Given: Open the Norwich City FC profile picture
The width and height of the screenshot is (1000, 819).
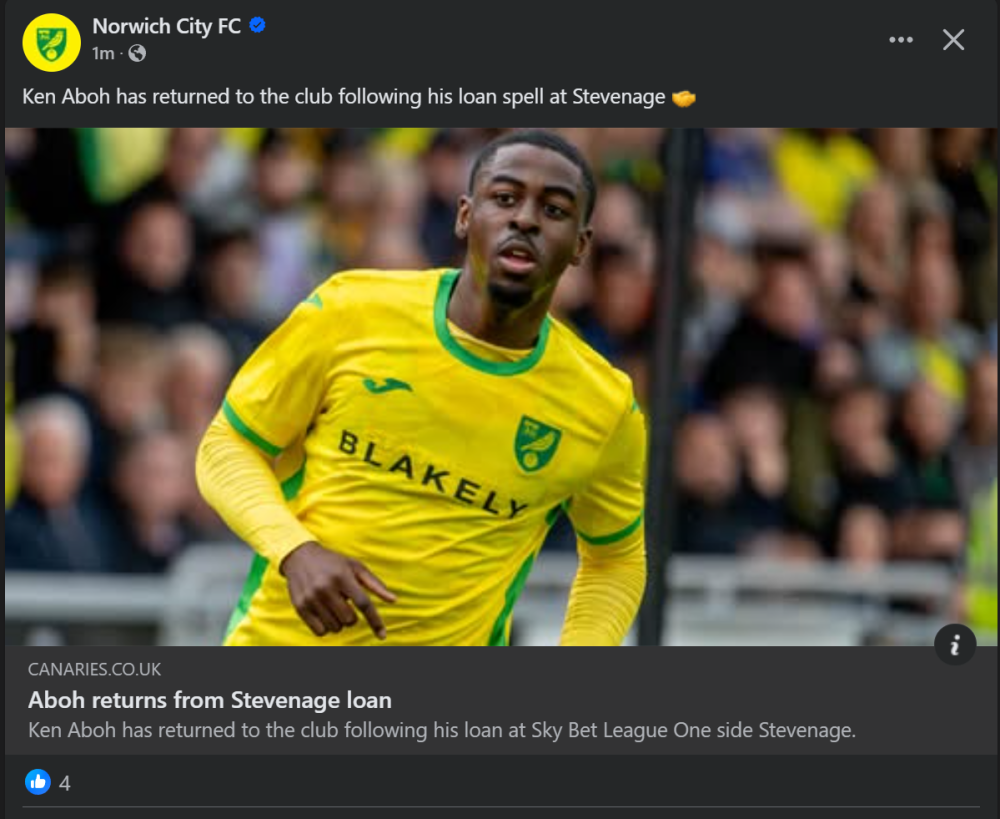Looking at the screenshot, I should (x=51, y=42).
